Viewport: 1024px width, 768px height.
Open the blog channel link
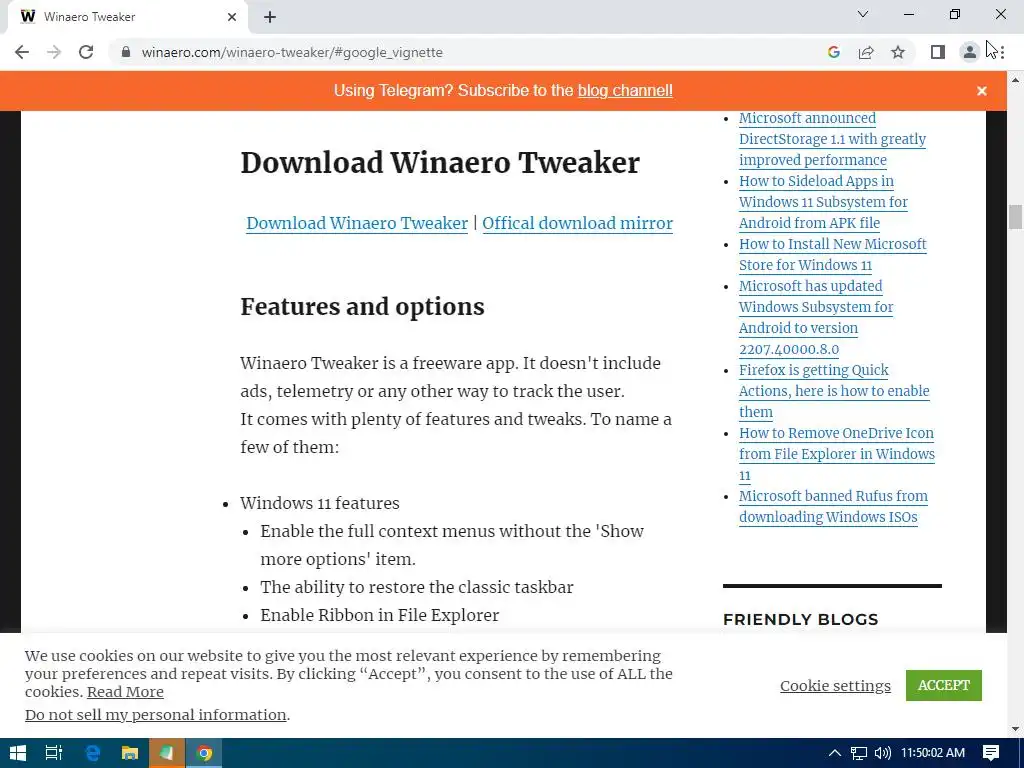pos(625,91)
